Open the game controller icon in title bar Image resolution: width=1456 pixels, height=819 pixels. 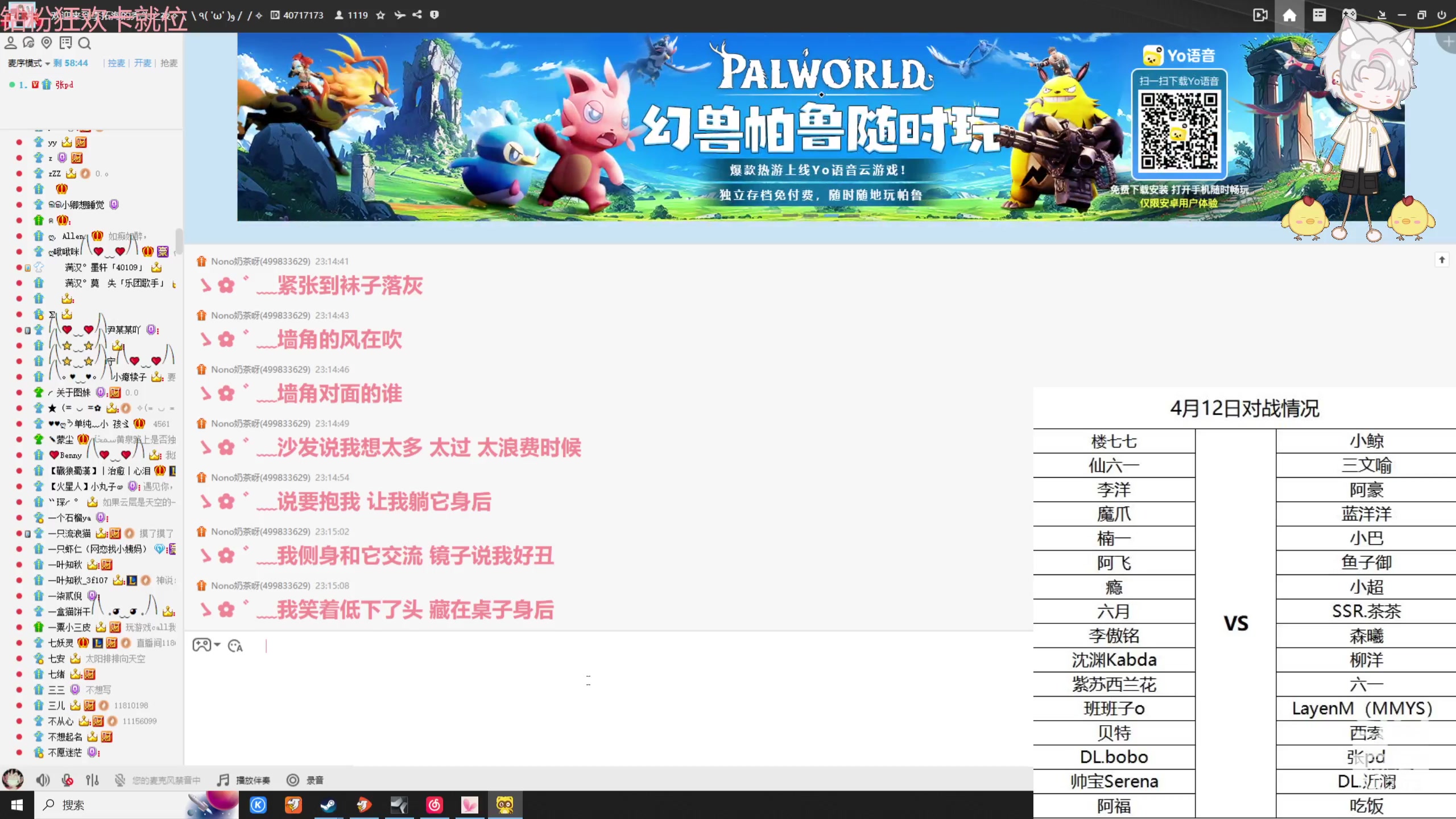pos(1350,15)
